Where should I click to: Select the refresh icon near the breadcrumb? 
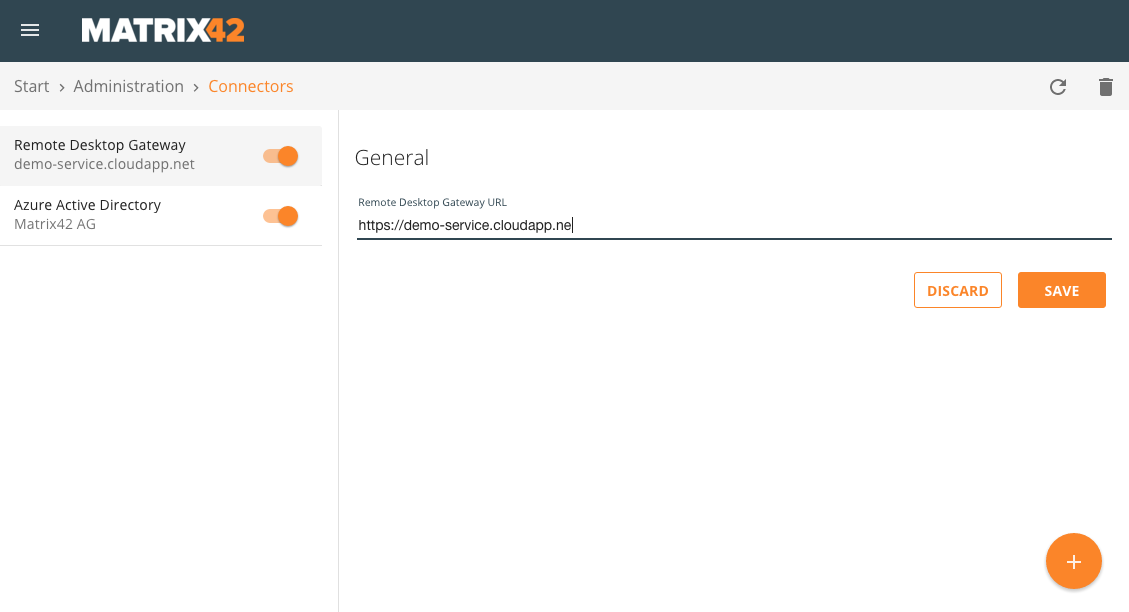[x=1057, y=87]
